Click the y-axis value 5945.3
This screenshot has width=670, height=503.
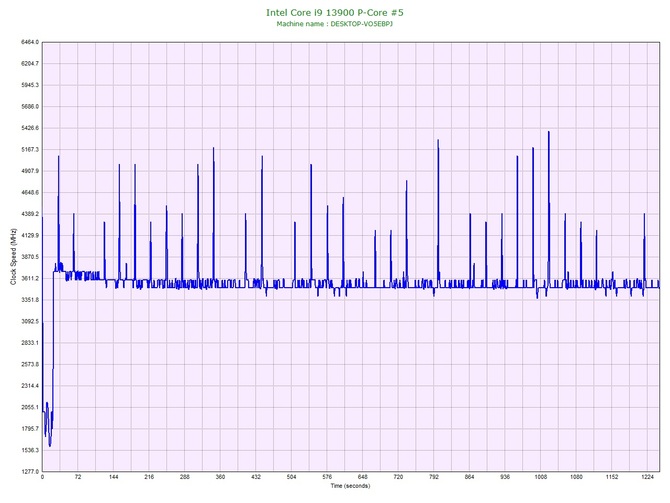[x=30, y=85]
